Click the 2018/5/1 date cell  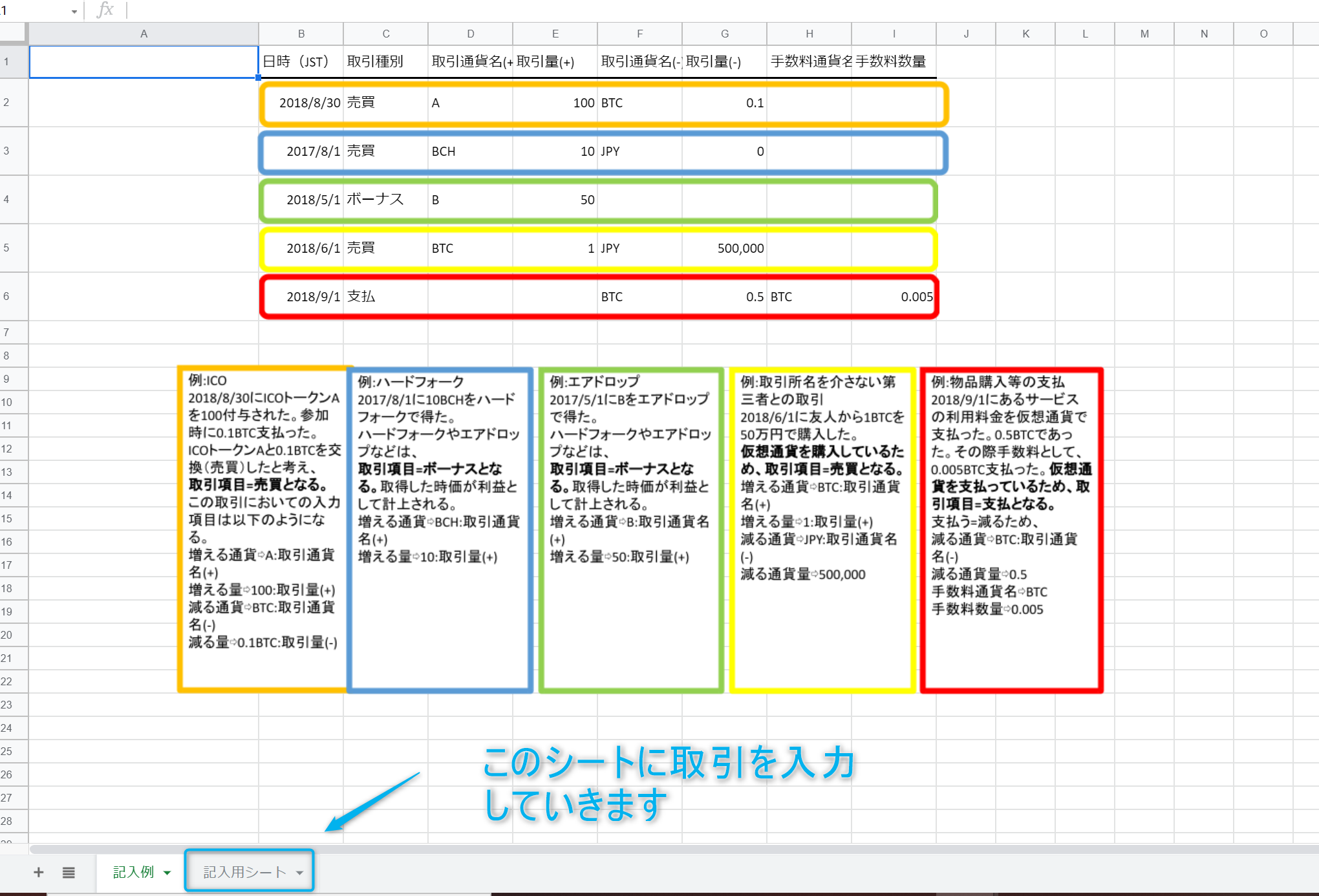pyautogui.click(x=301, y=200)
